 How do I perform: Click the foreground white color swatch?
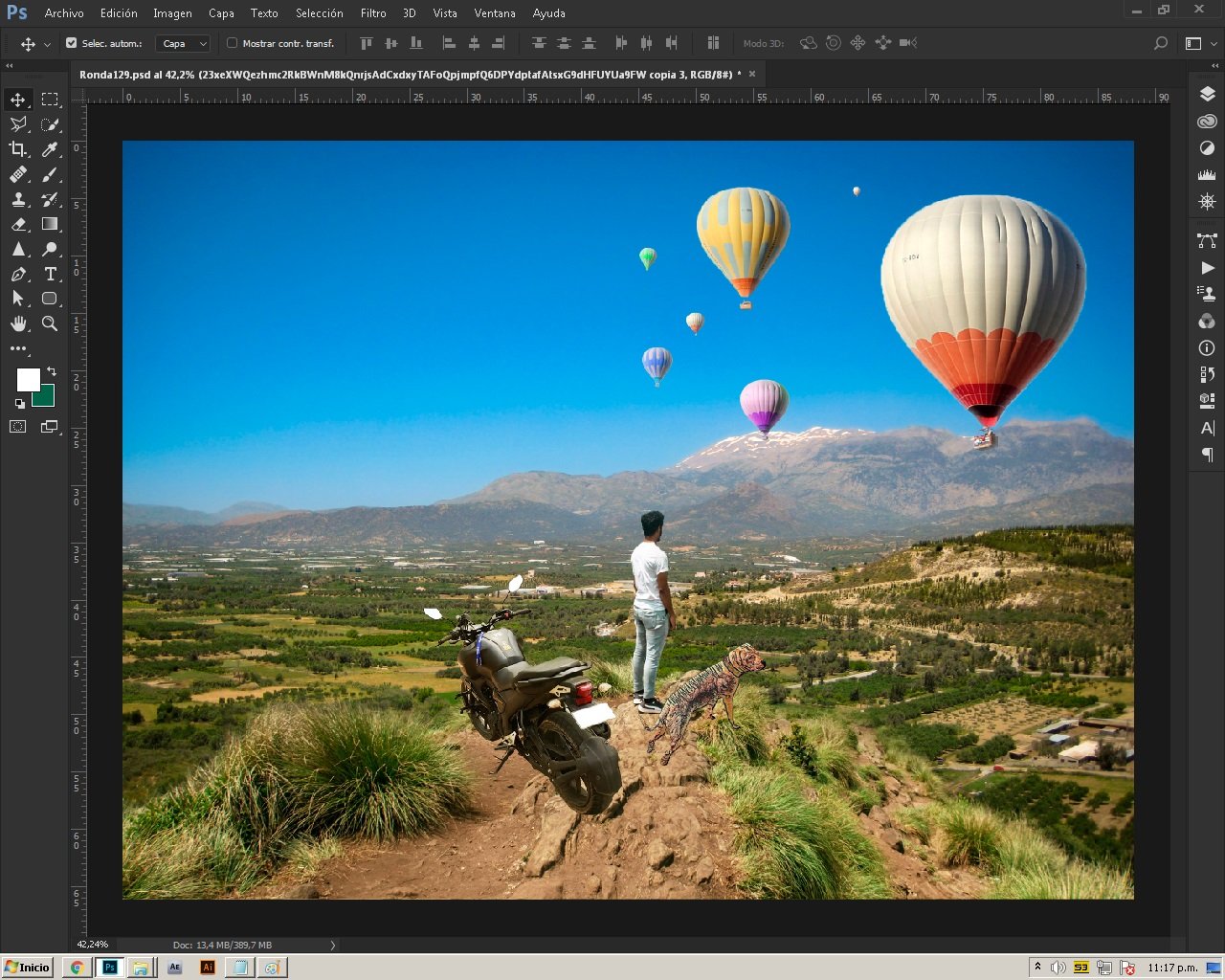(x=27, y=379)
